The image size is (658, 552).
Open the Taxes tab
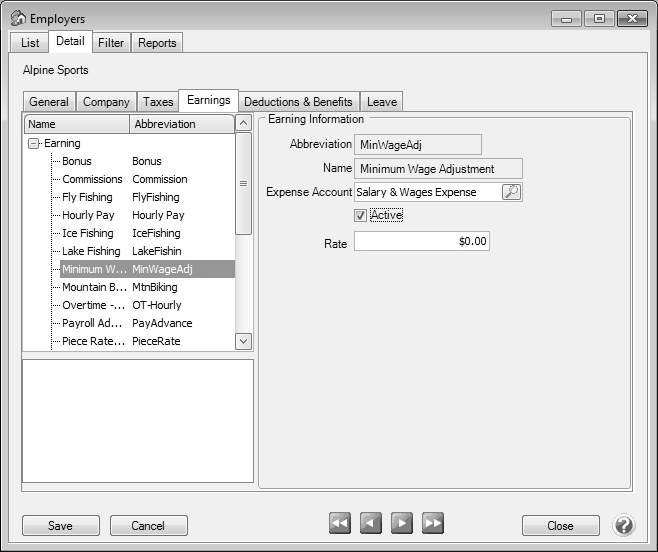coord(158,102)
